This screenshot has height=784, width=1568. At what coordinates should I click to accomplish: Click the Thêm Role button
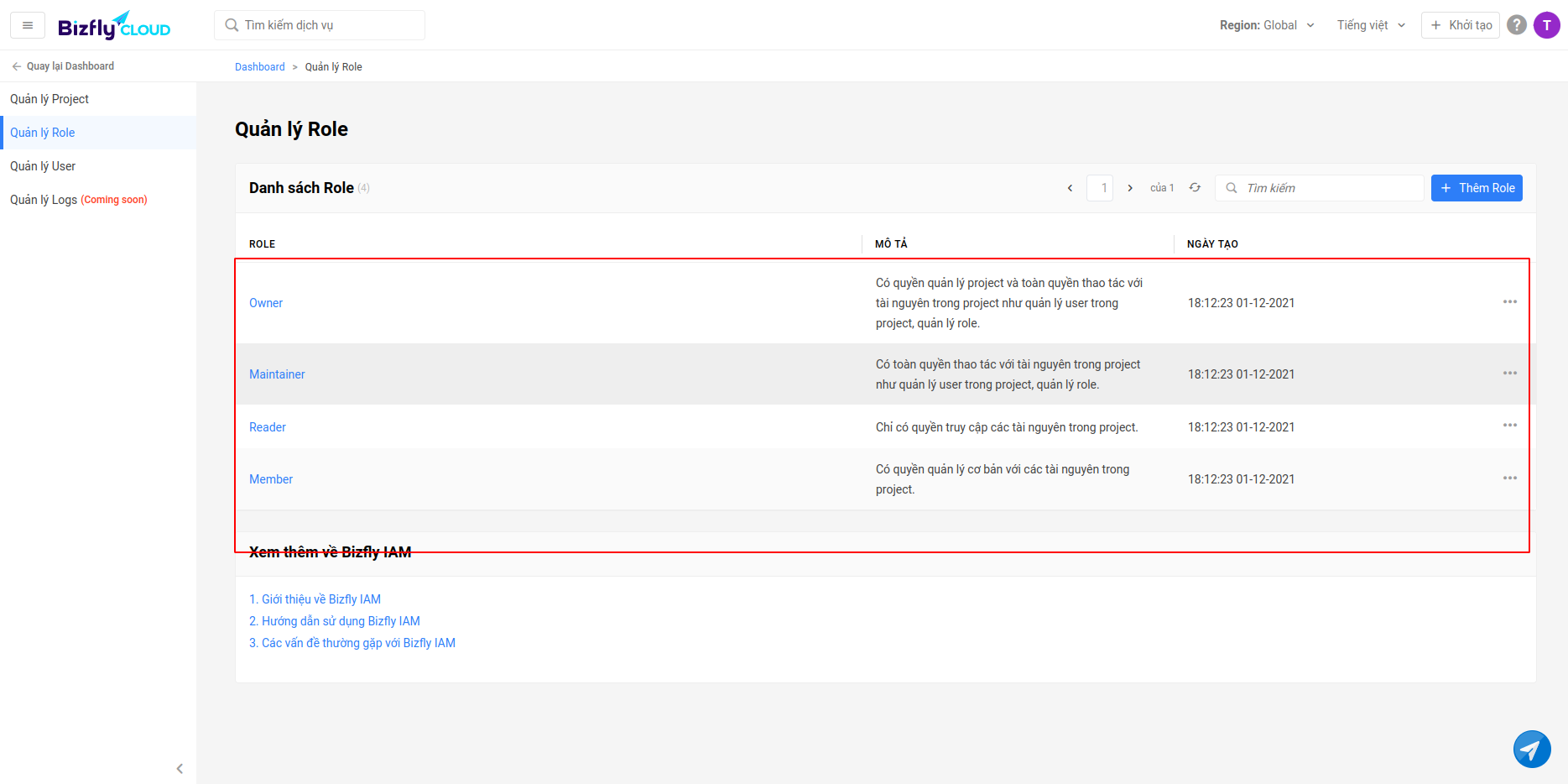pyautogui.click(x=1477, y=188)
